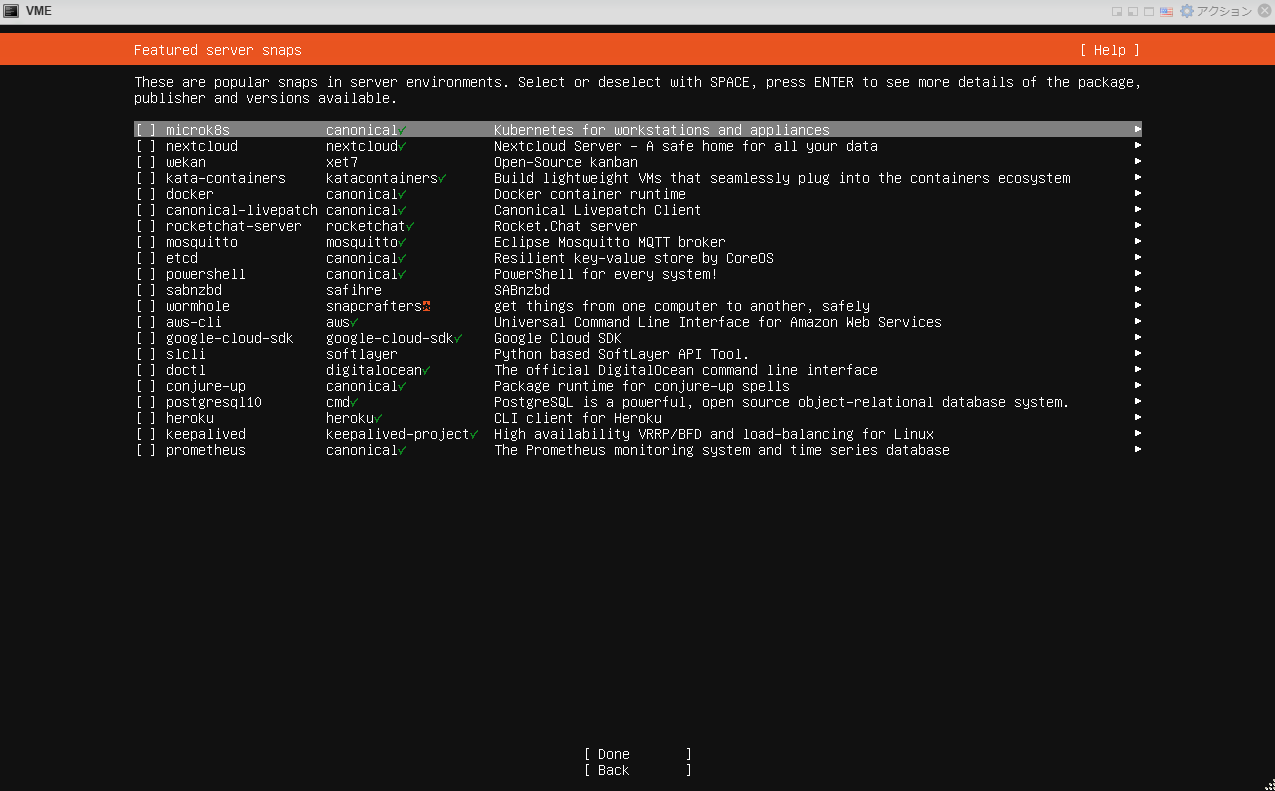This screenshot has width=1275, height=791.
Task: Expand details for the microk8s snap
Action: click(1138, 129)
